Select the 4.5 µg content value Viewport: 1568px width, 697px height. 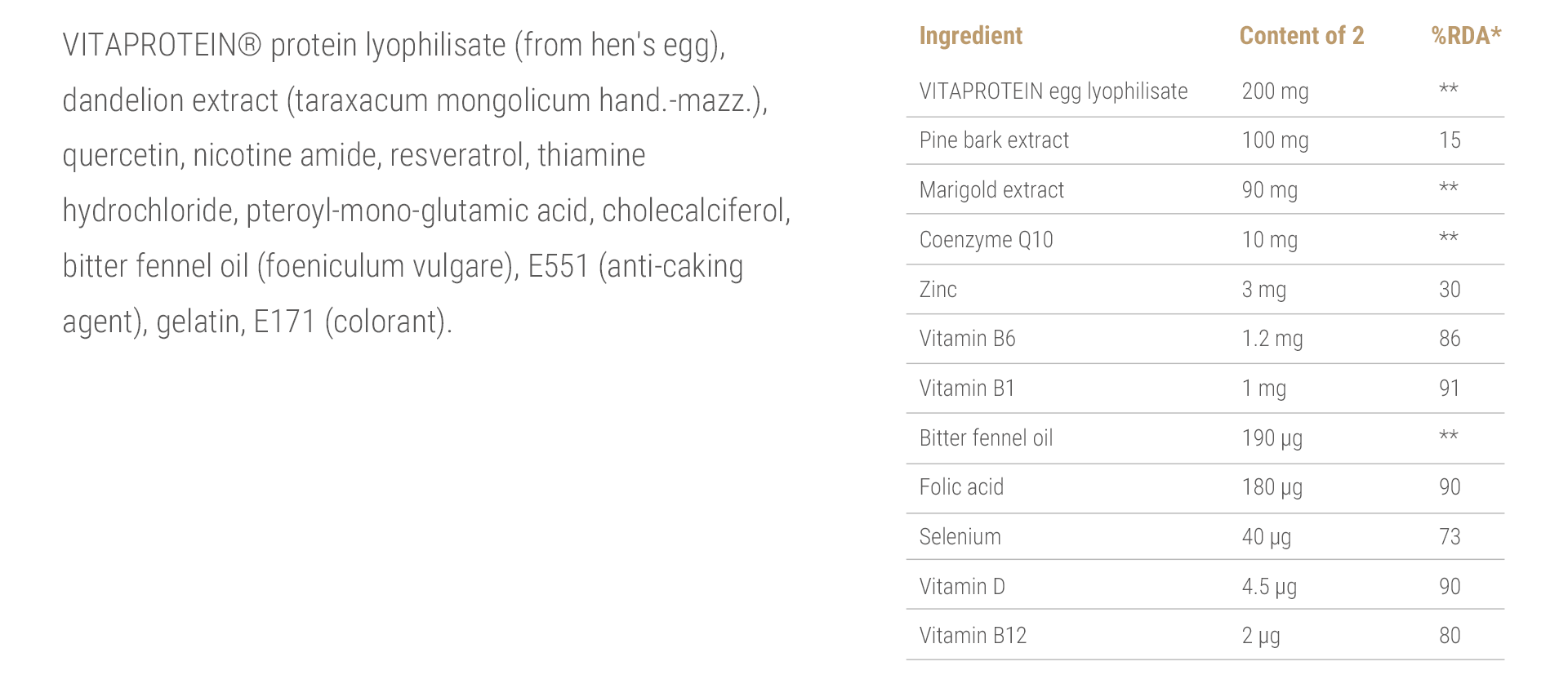(1269, 587)
